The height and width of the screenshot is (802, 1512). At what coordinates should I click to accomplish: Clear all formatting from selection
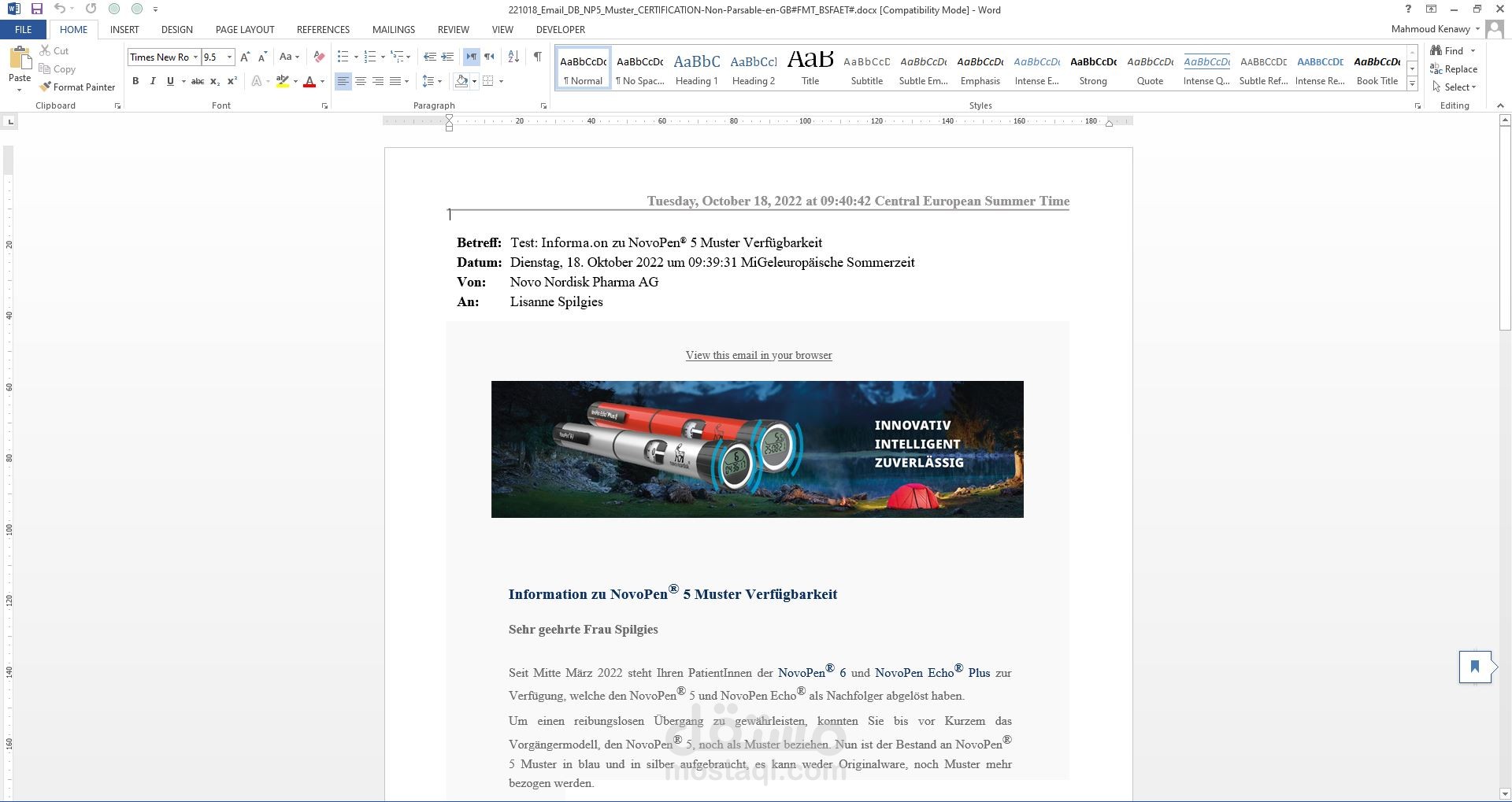pos(319,57)
